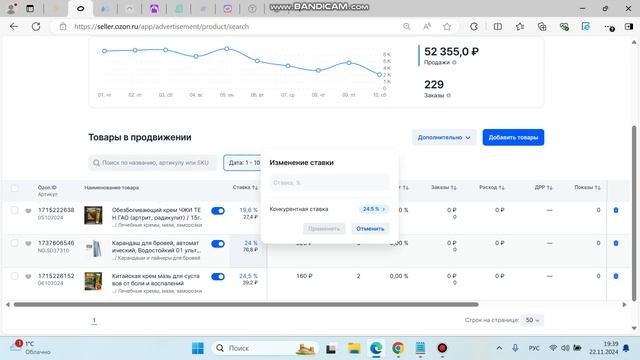The image size is (640, 360).
Task: Apply competitive bid 24,5 % chip
Action: pos(373,209)
